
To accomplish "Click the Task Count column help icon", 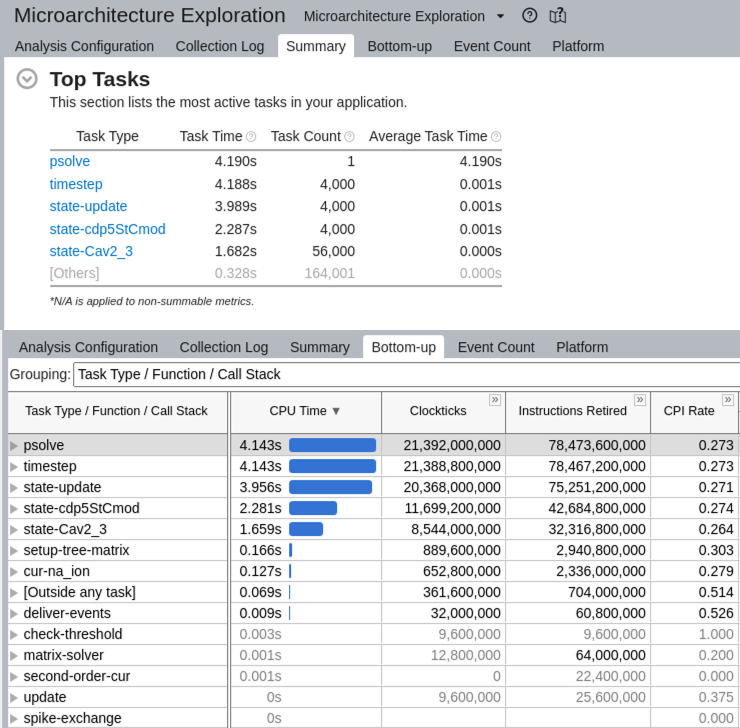I will point(349,137).
